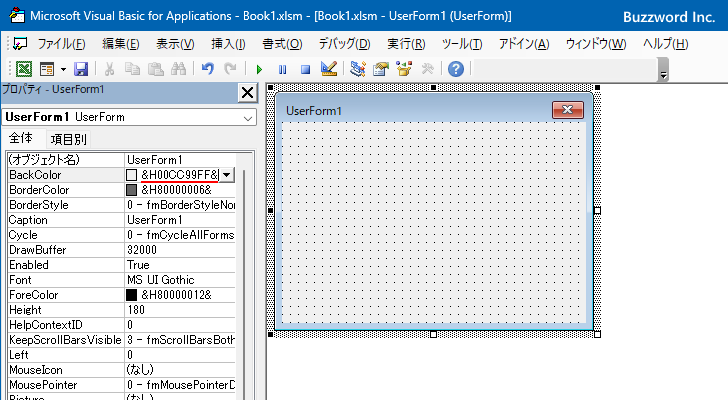Open Project Explorer from the toolbar icon
728x400 pixels.
pos(358,69)
